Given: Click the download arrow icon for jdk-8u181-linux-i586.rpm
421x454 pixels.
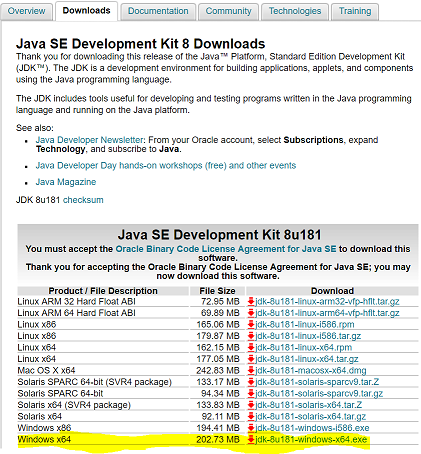Looking at the screenshot, I should point(251,325).
